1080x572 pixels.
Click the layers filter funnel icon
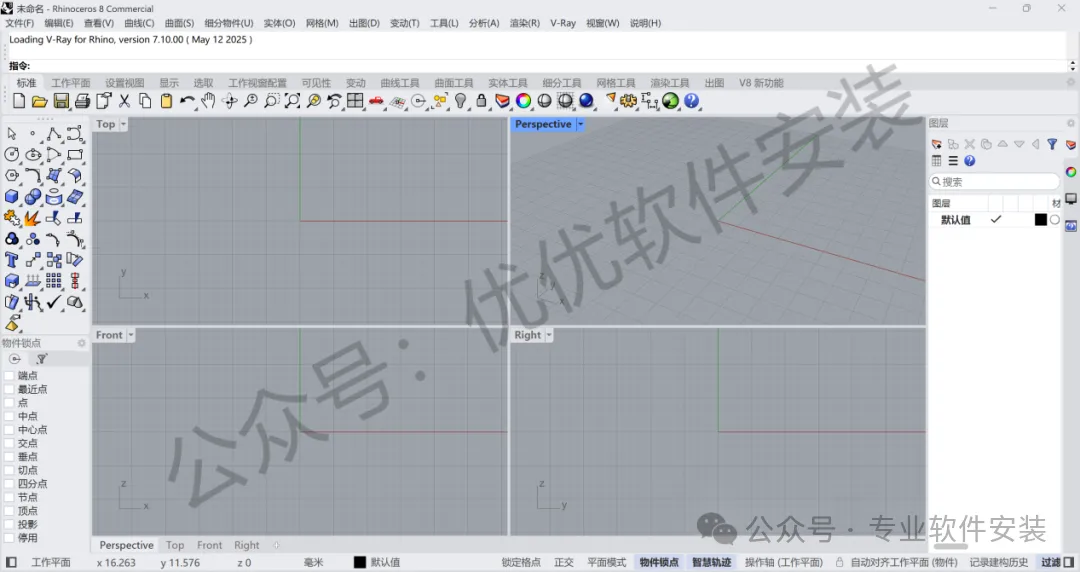[1052, 144]
